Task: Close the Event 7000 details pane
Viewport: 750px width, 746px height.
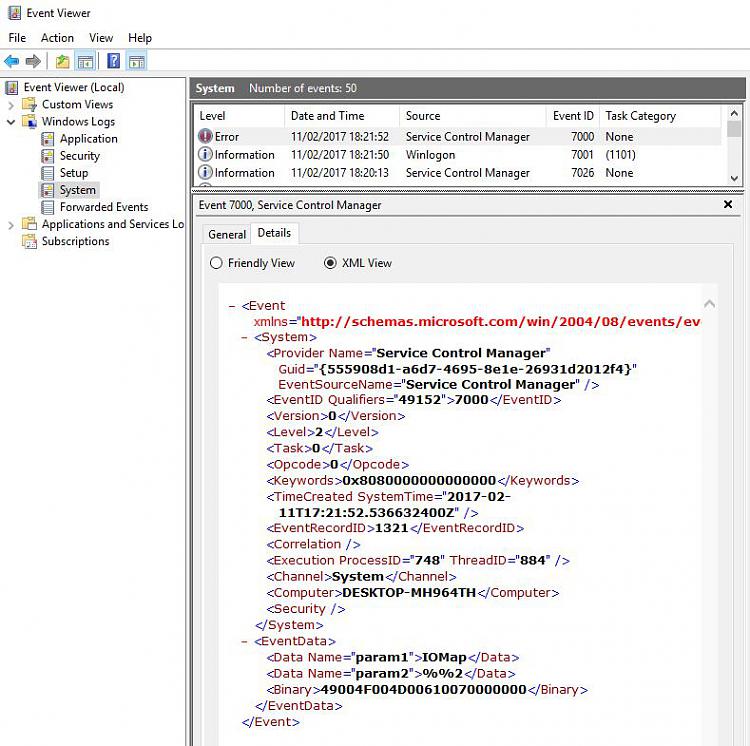Action: pyautogui.click(x=728, y=205)
